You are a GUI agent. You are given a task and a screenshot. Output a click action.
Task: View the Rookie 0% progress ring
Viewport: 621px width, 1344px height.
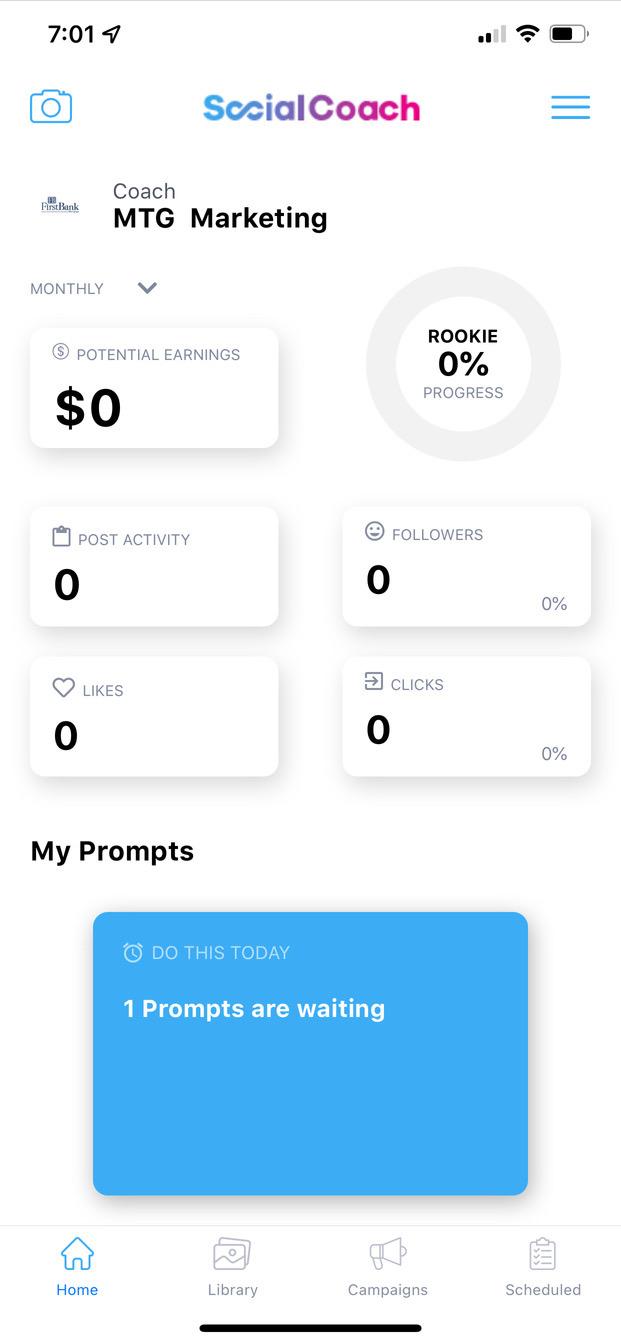click(x=463, y=364)
